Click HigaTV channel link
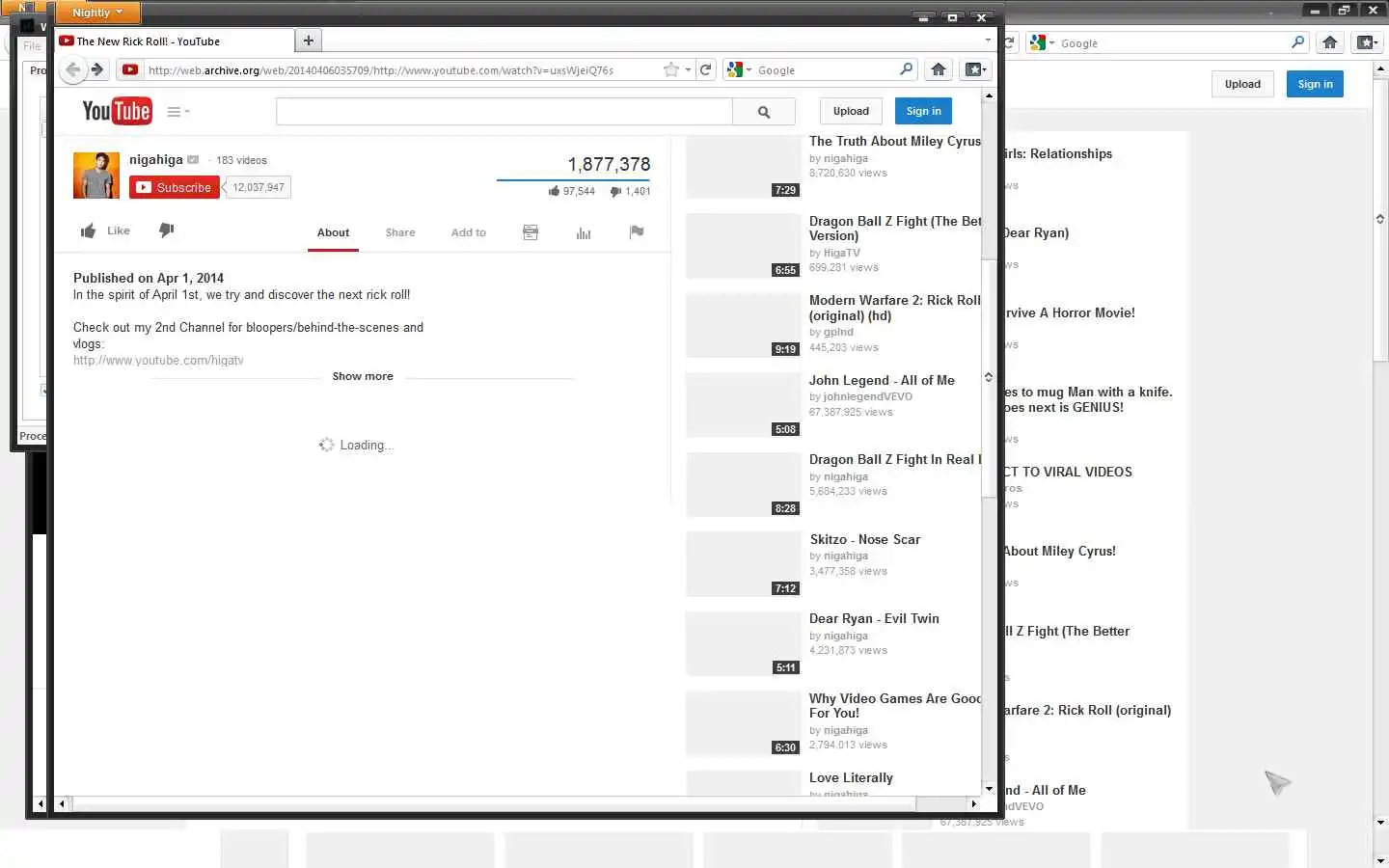 click(x=841, y=253)
